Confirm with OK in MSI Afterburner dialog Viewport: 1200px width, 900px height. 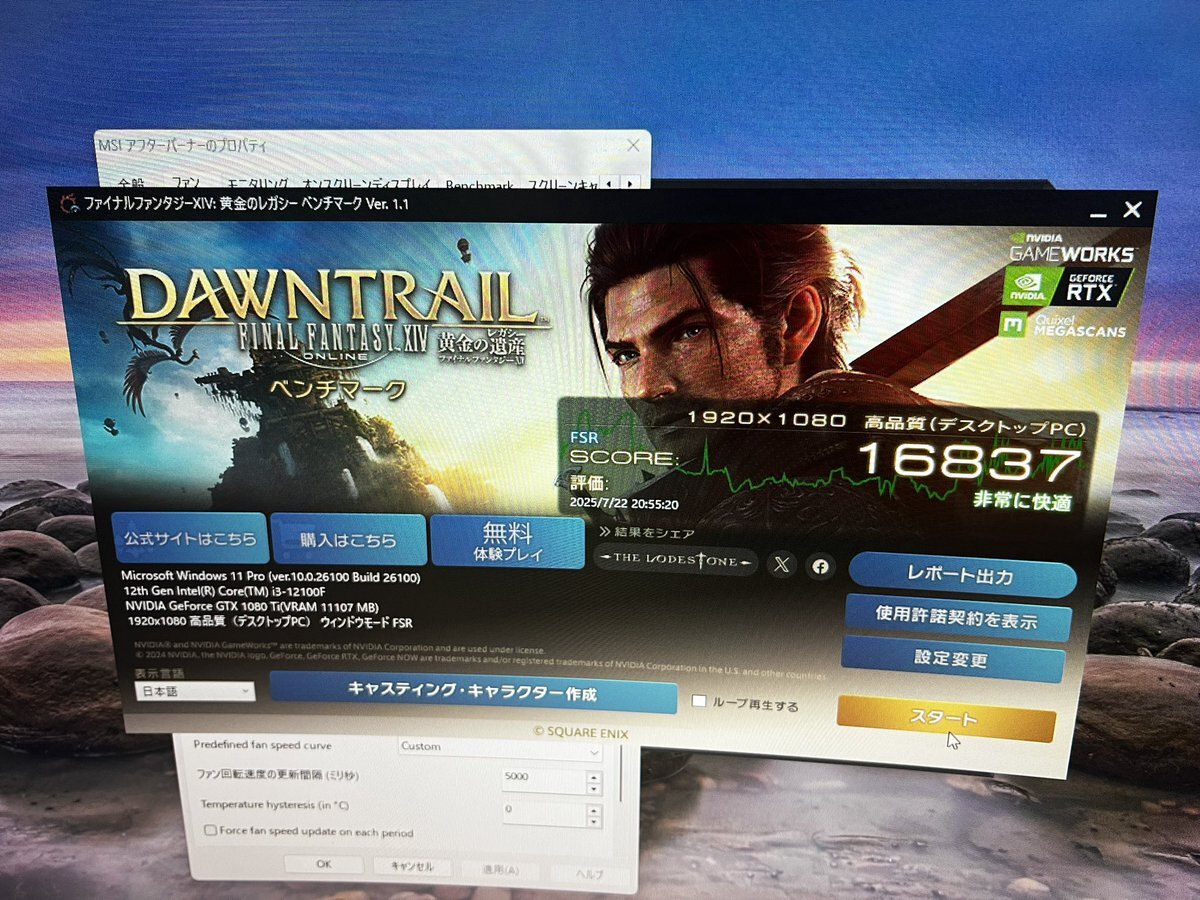[x=323, y=864]
